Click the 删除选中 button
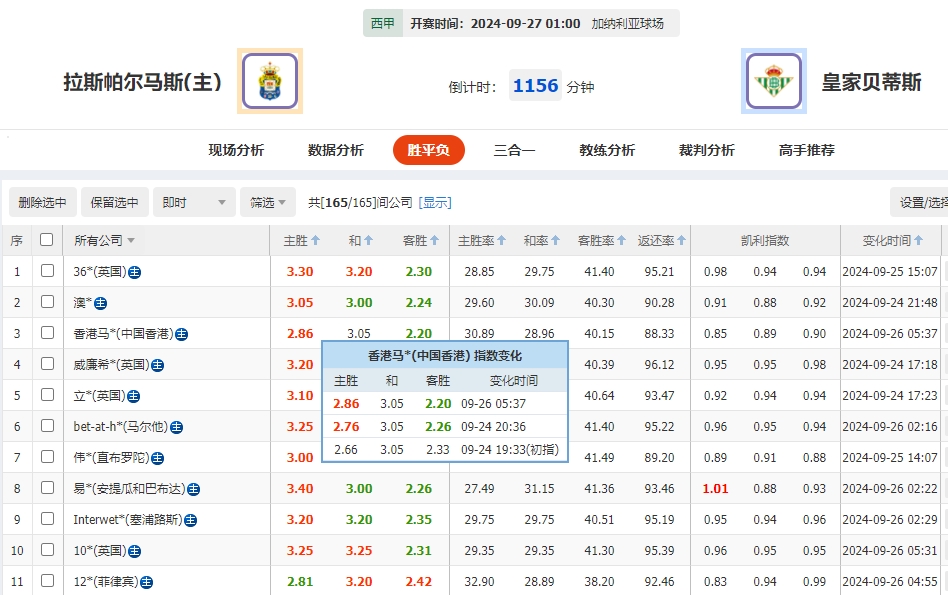 click(42, 201)
